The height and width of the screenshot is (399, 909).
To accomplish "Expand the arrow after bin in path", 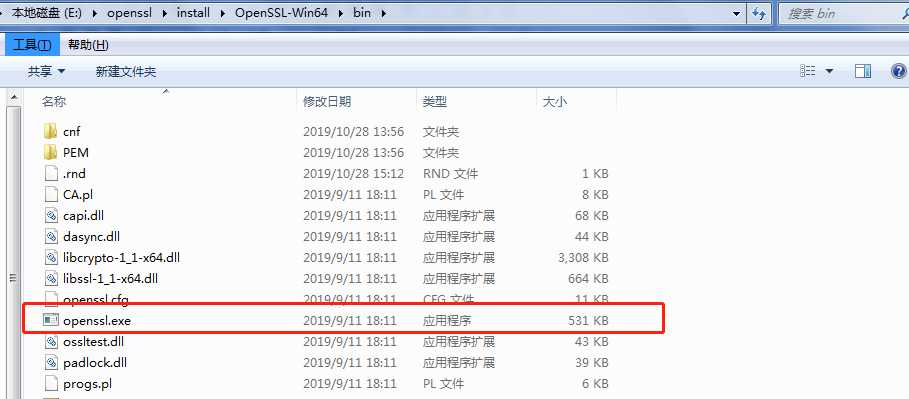I will [x=383, y=13].
